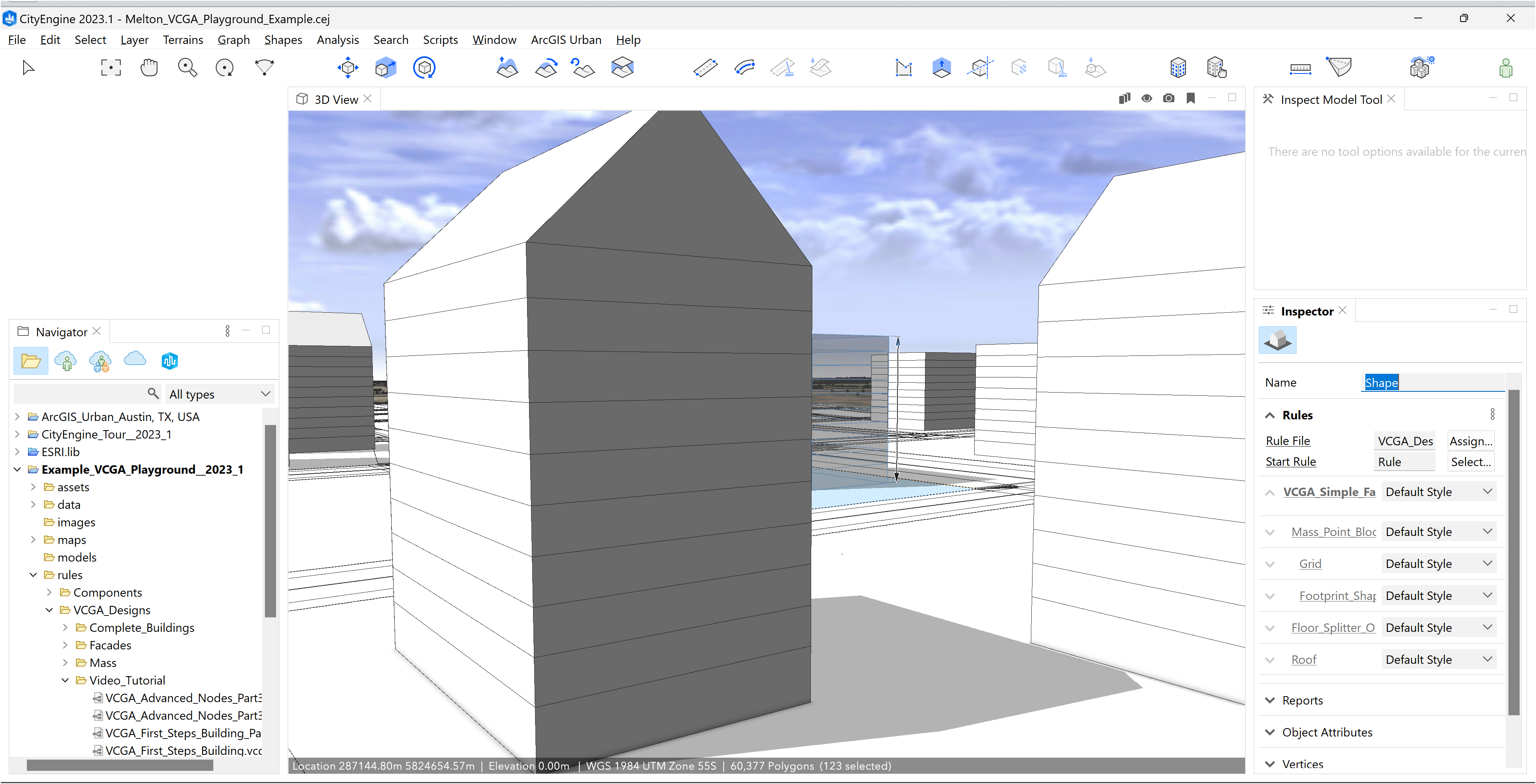
Task: Toggle visibility settings via the eye icon
Action: click(1147, 98)
